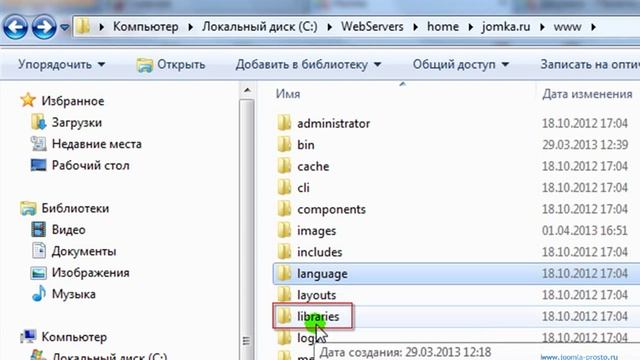Click the images folder icon

tap(284, 230)
